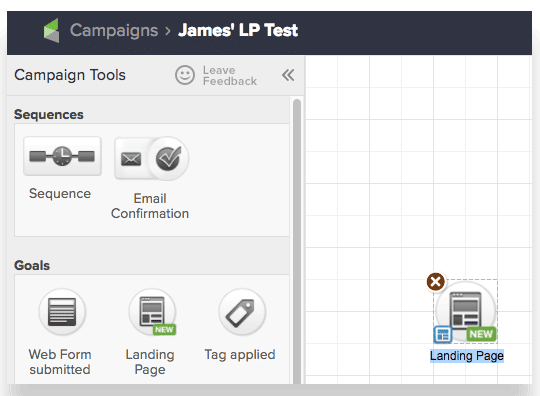
Task: Click the James' LP Test campaign title
Action: (x=238, y=30)
